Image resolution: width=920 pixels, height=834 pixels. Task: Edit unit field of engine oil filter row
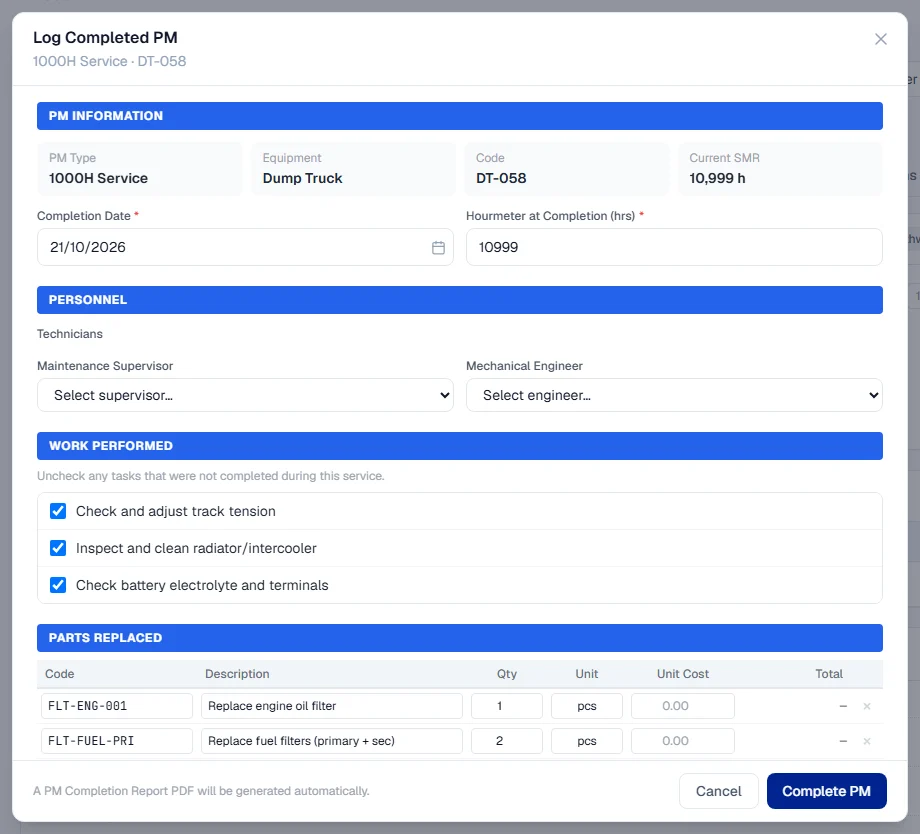[587, 706]
